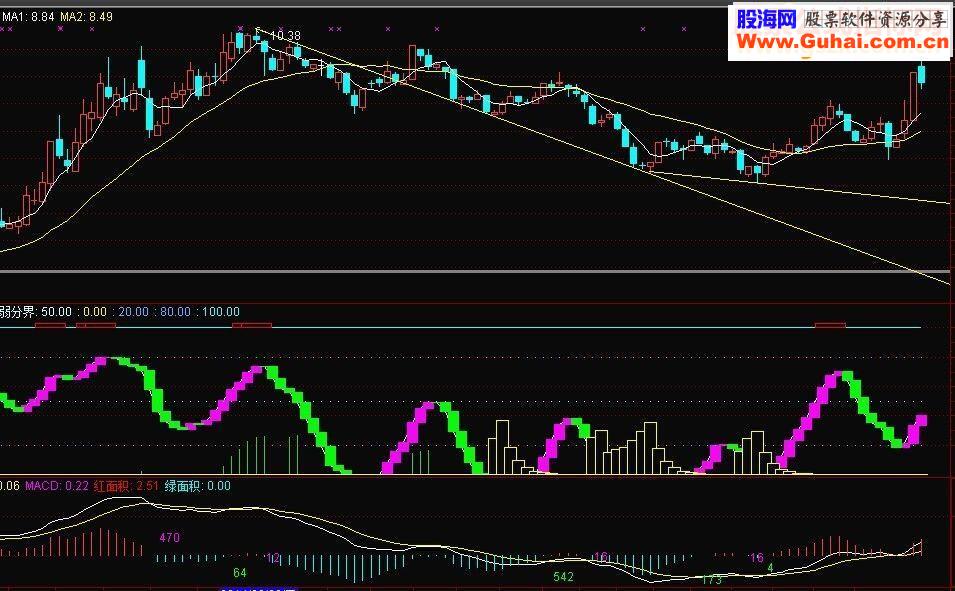Select the green 542 area number in MACD panel
The height and width of the screenshot is (591, 955).
click(x=563, y=576)
